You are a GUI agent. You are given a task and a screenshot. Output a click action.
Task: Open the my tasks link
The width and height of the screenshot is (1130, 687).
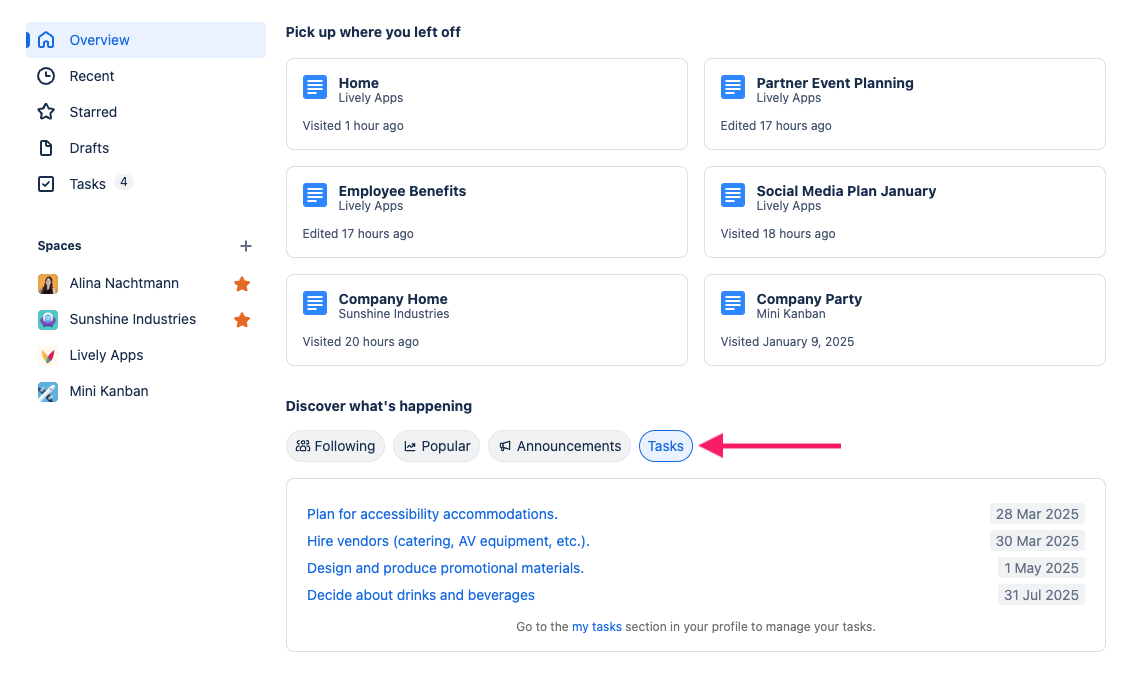click(597, 626)
